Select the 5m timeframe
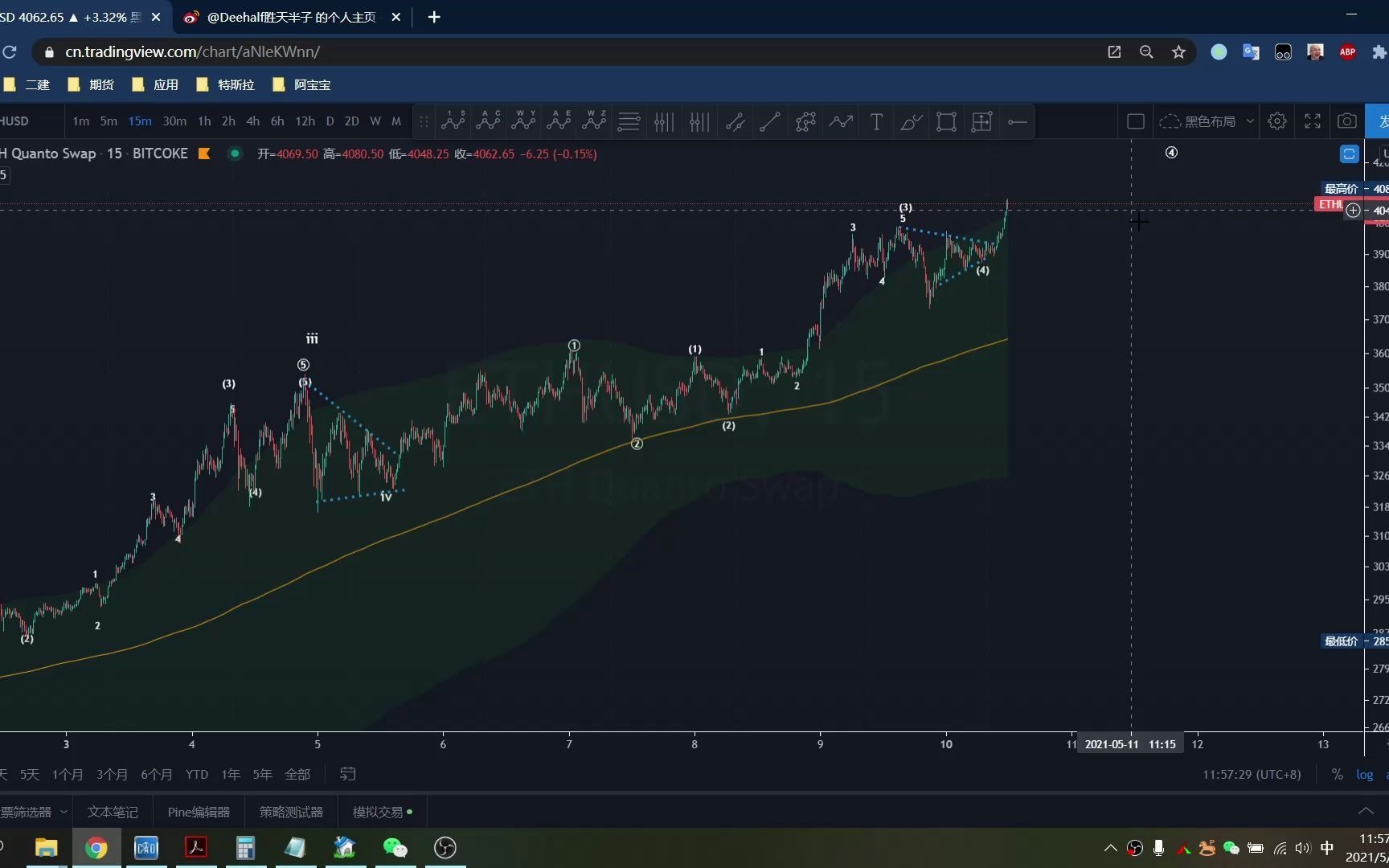Screen dimensions: 1389x868 click(x=109, y=121)
